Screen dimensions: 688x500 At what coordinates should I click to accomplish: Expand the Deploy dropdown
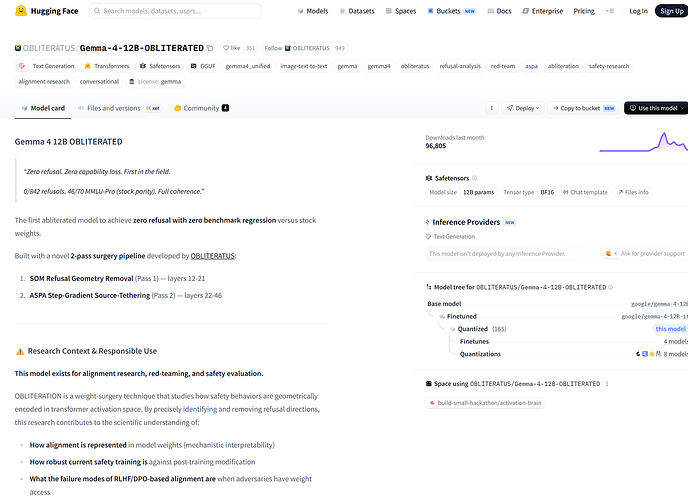click(x=523, y=108)
